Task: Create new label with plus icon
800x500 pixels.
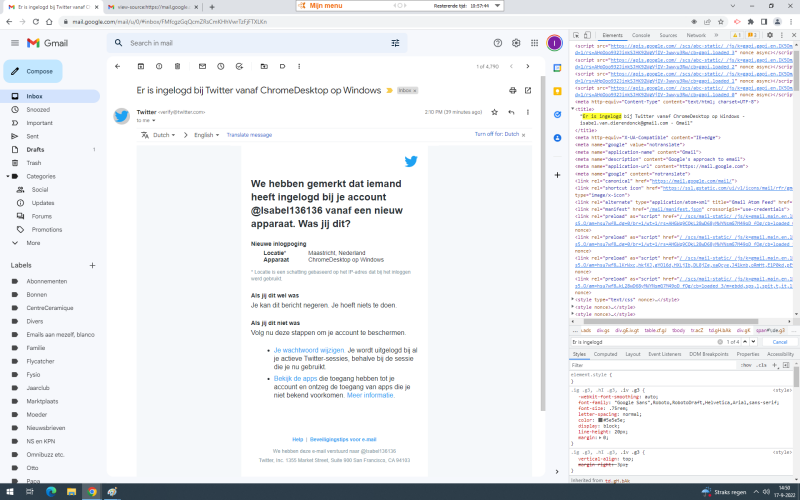Action: (x=92, y=265)
